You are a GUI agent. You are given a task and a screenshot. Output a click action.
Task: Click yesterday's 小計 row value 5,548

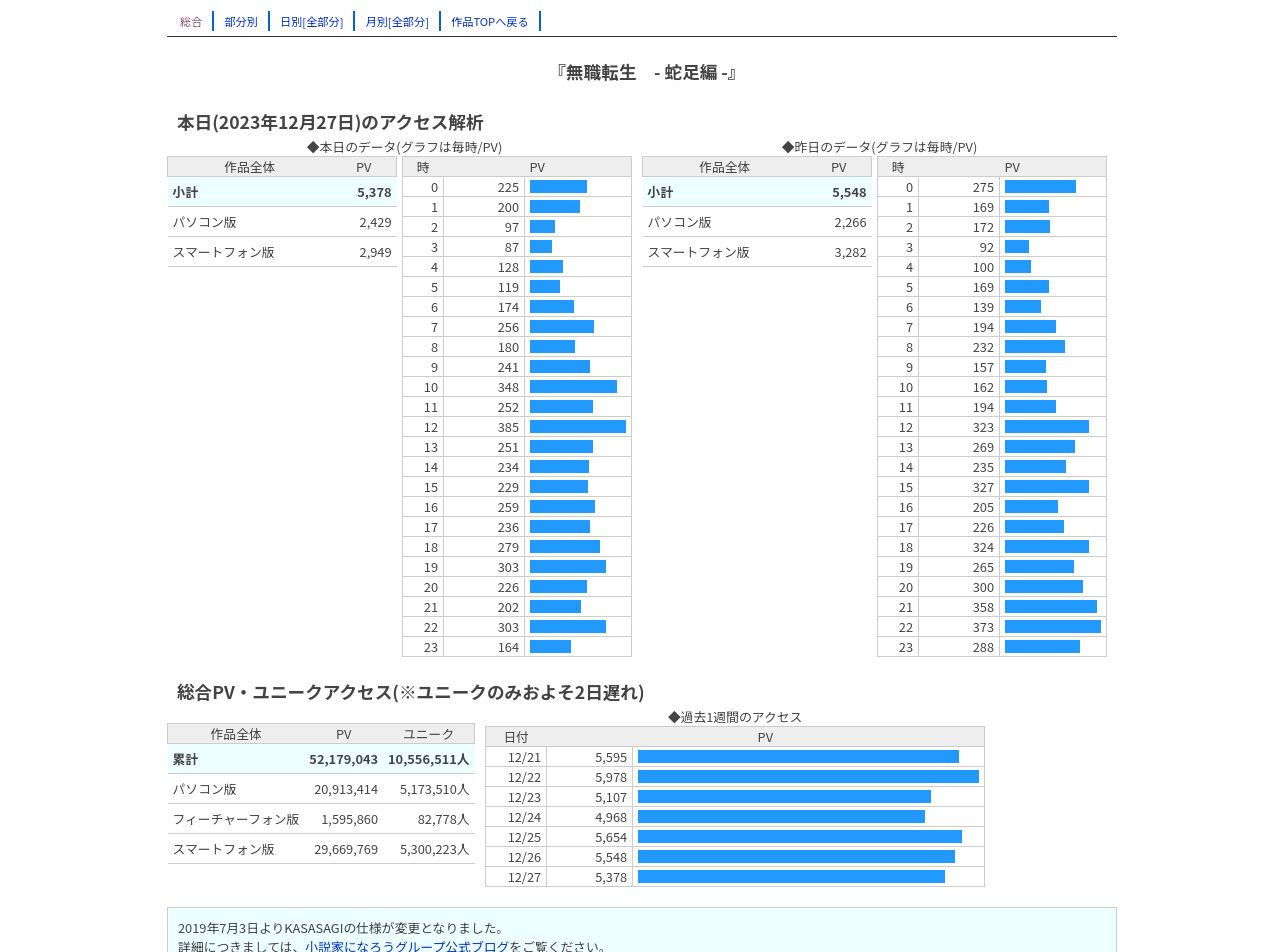849,192
